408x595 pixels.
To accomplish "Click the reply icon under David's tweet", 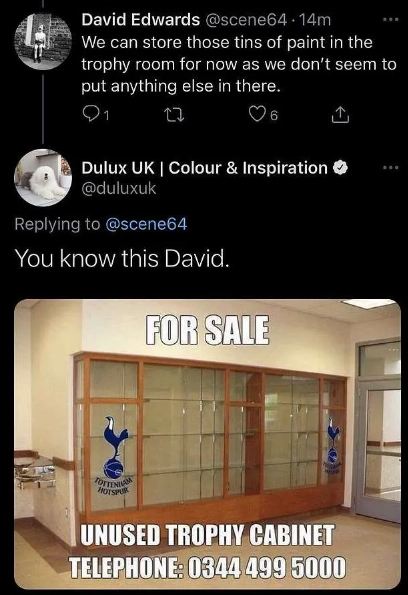I will click(90, 113).
